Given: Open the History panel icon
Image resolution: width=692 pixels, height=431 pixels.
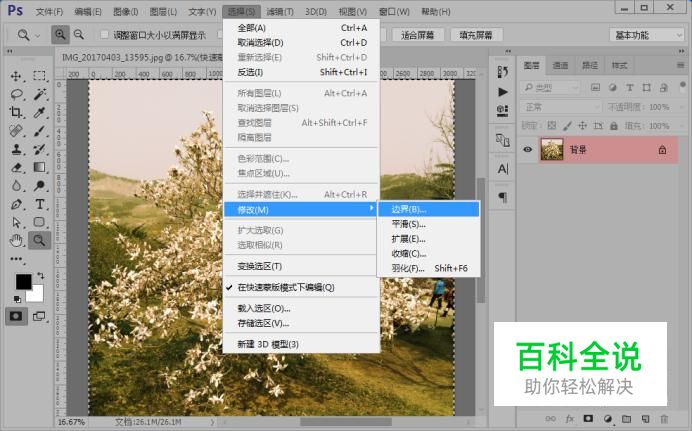Looking at the screenshot, I should (503, 72).
